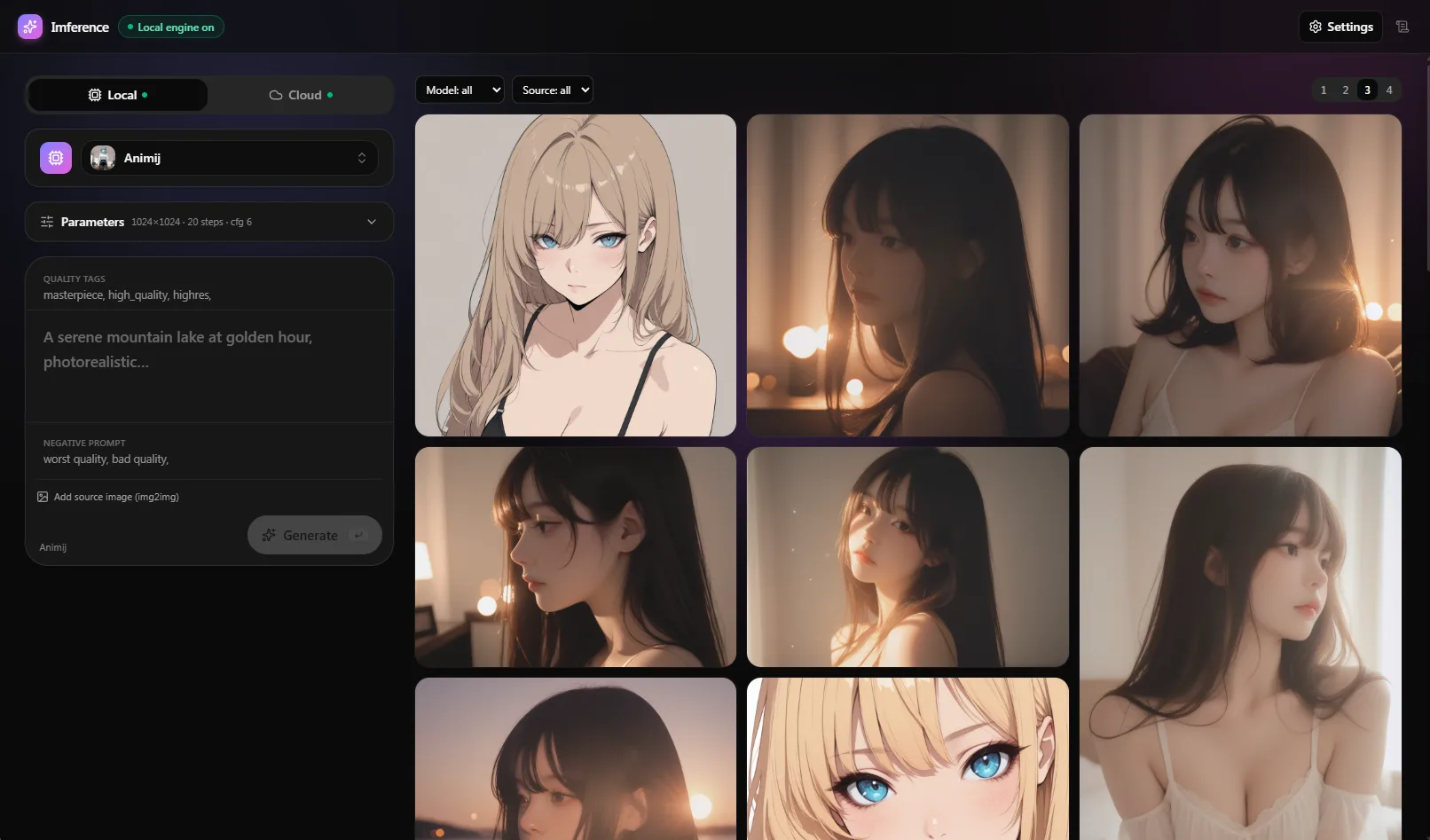1430x840 pixels.
Task: Switch to Local engine mode
Action: tap(118, 95)
